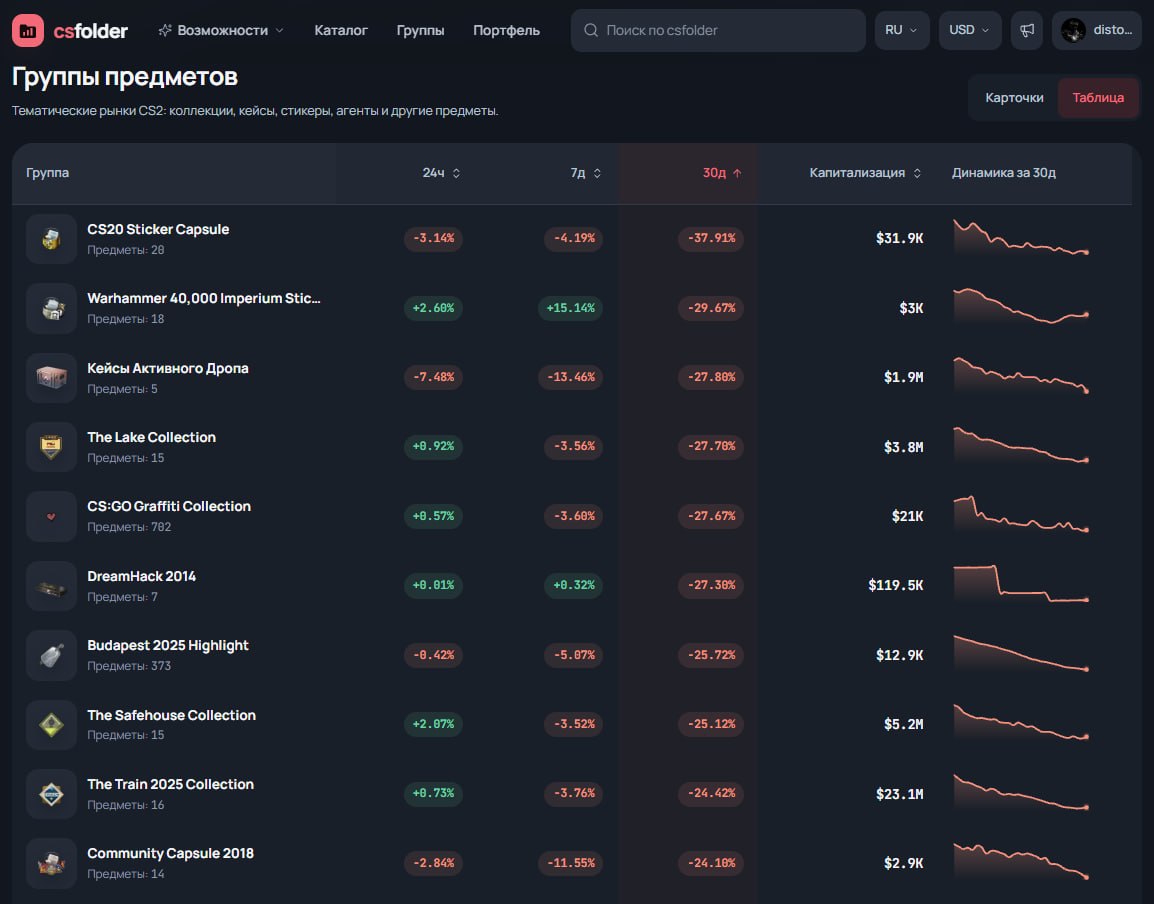Screen dimensions: 1154x904
Task: Click DreamHack 2014 weapon icon
Action: pyautogui.click(x=52, y=586)
